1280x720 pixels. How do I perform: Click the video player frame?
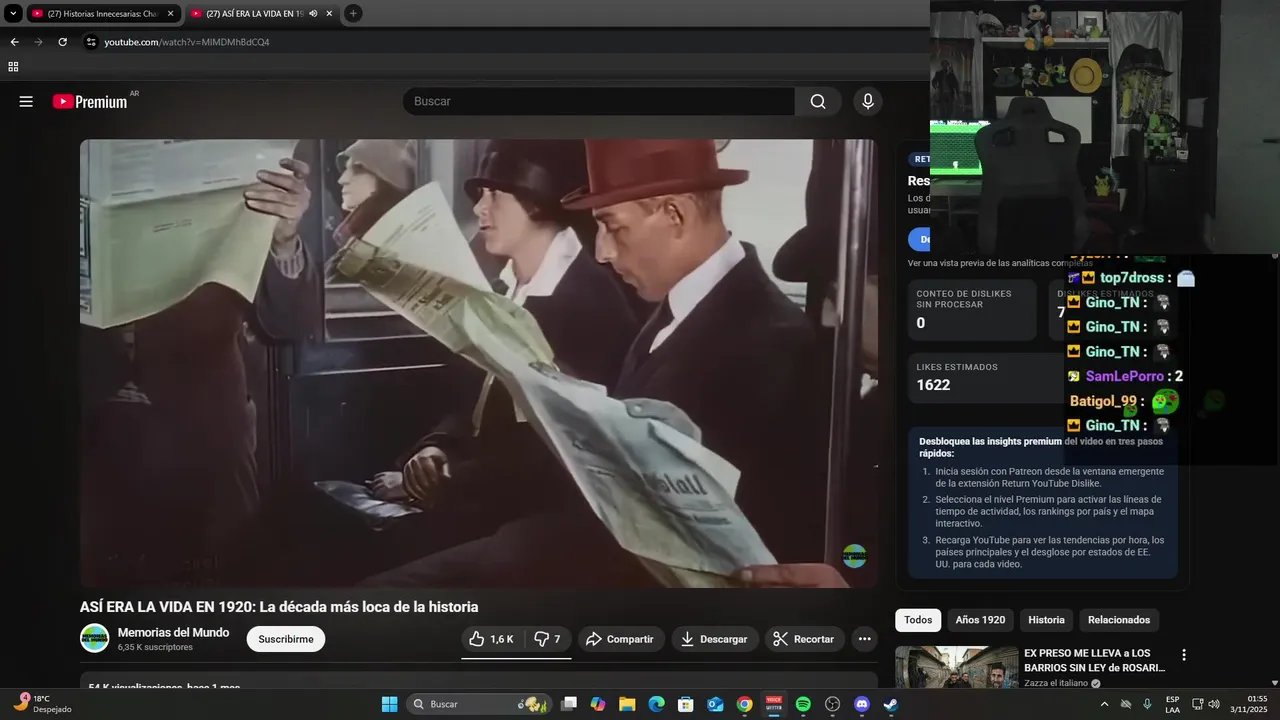479,363
